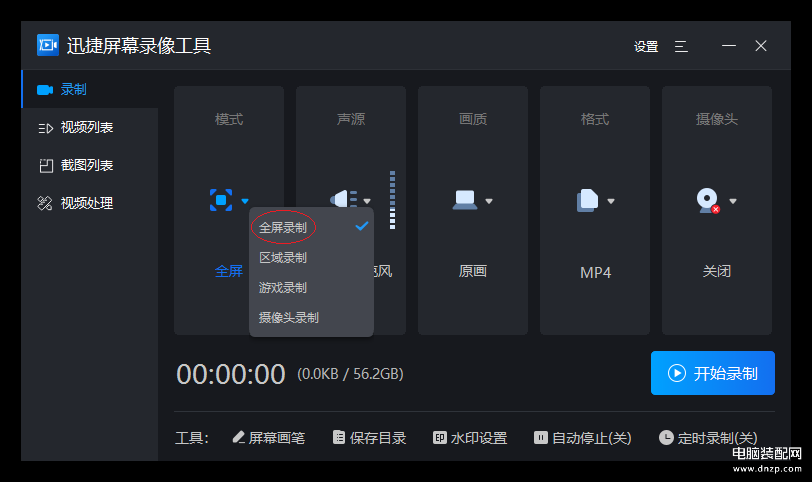Click the webcam icon
The image size is (812, 482).
tap(708, 201)
